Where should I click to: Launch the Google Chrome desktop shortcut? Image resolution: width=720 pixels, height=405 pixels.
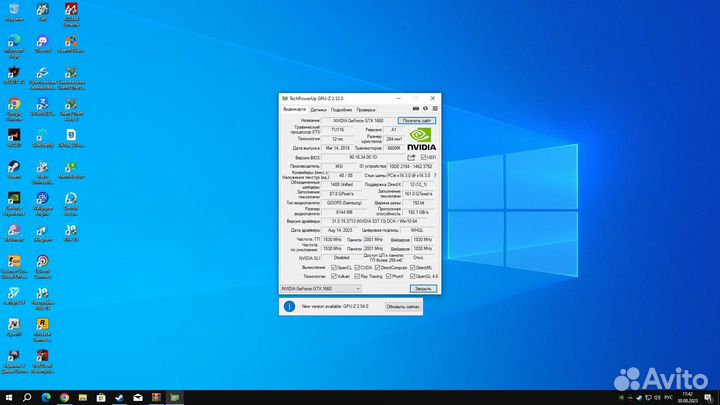point(14,109)
